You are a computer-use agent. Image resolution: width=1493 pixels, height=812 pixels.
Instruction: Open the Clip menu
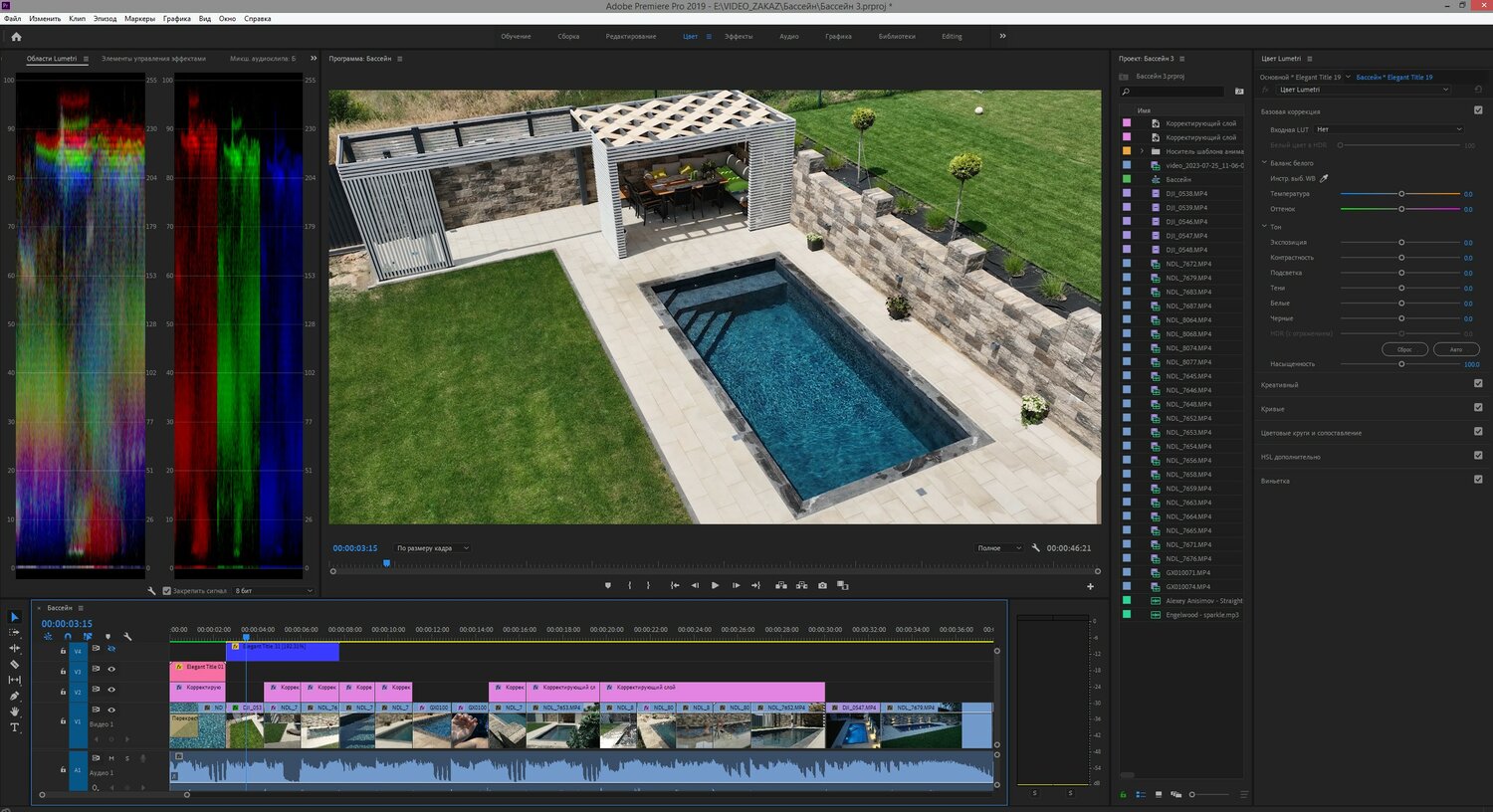[77, 18]
